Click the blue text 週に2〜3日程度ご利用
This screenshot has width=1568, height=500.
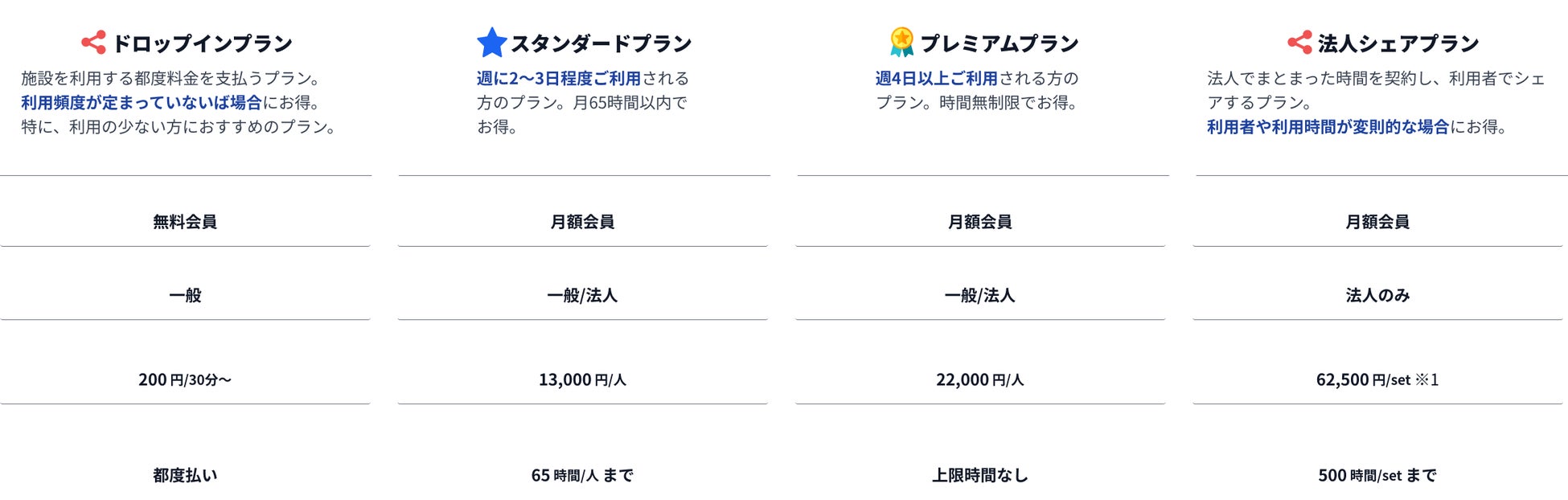pos(559,79)
